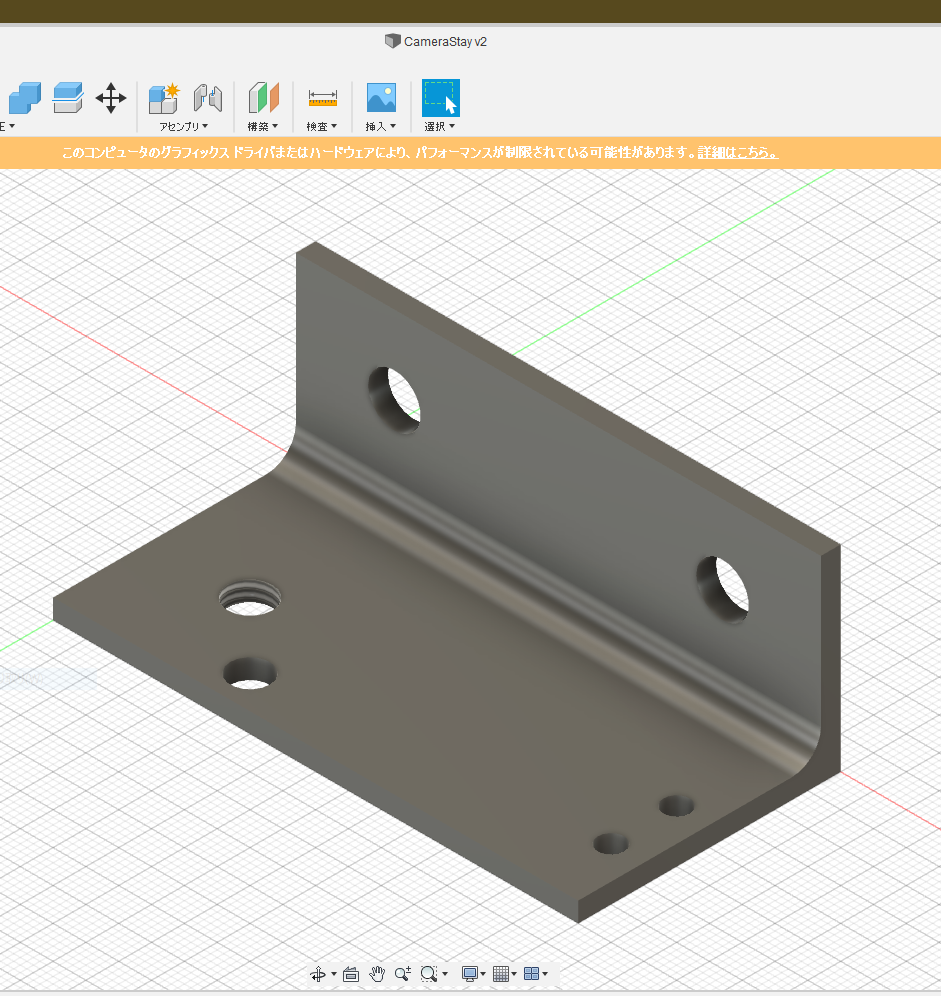Click the Combine bodies tool icon
The image size is (941, 996).
tap(24, 98)
